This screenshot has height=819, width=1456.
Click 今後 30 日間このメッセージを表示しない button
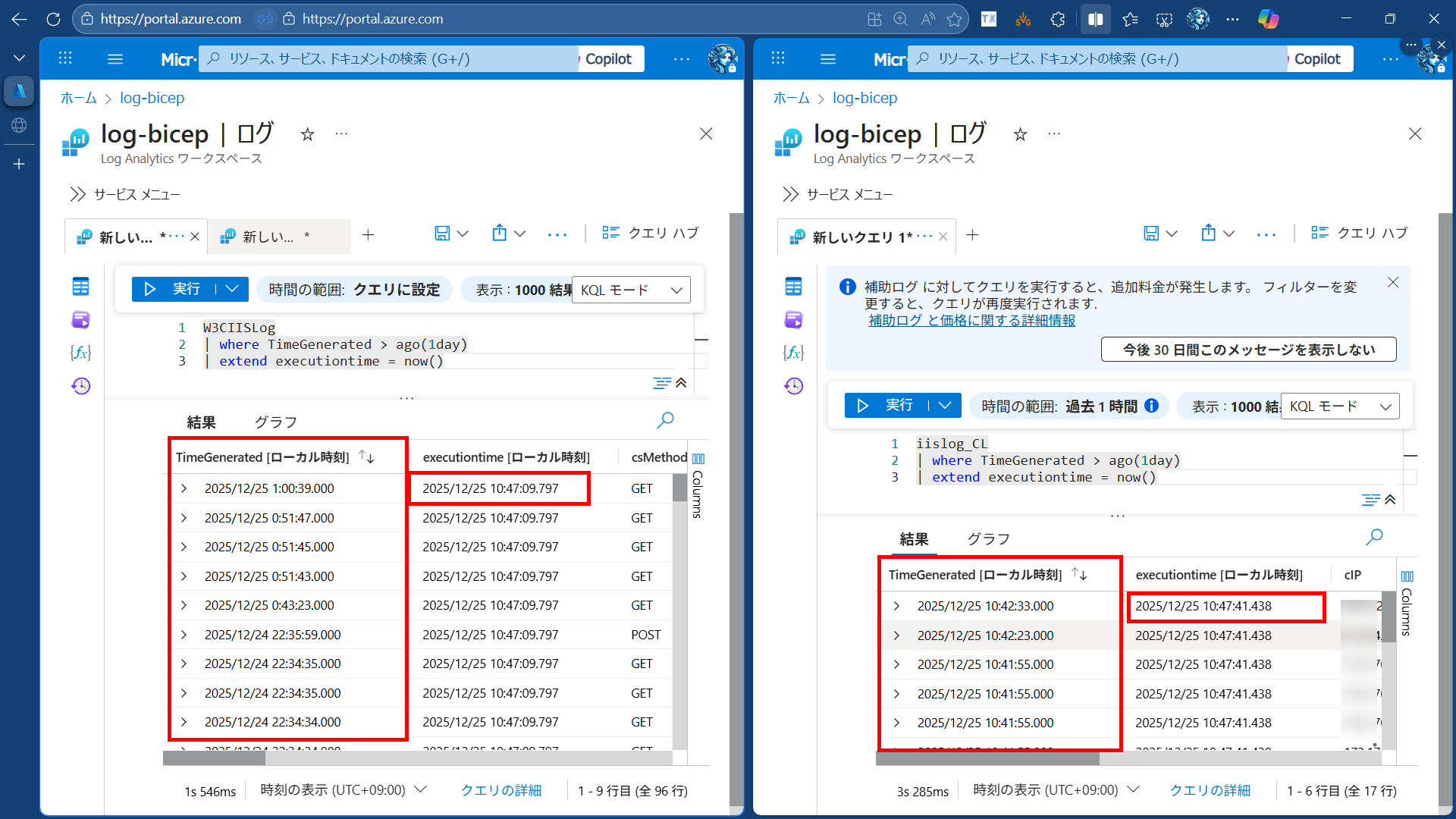1248,350
